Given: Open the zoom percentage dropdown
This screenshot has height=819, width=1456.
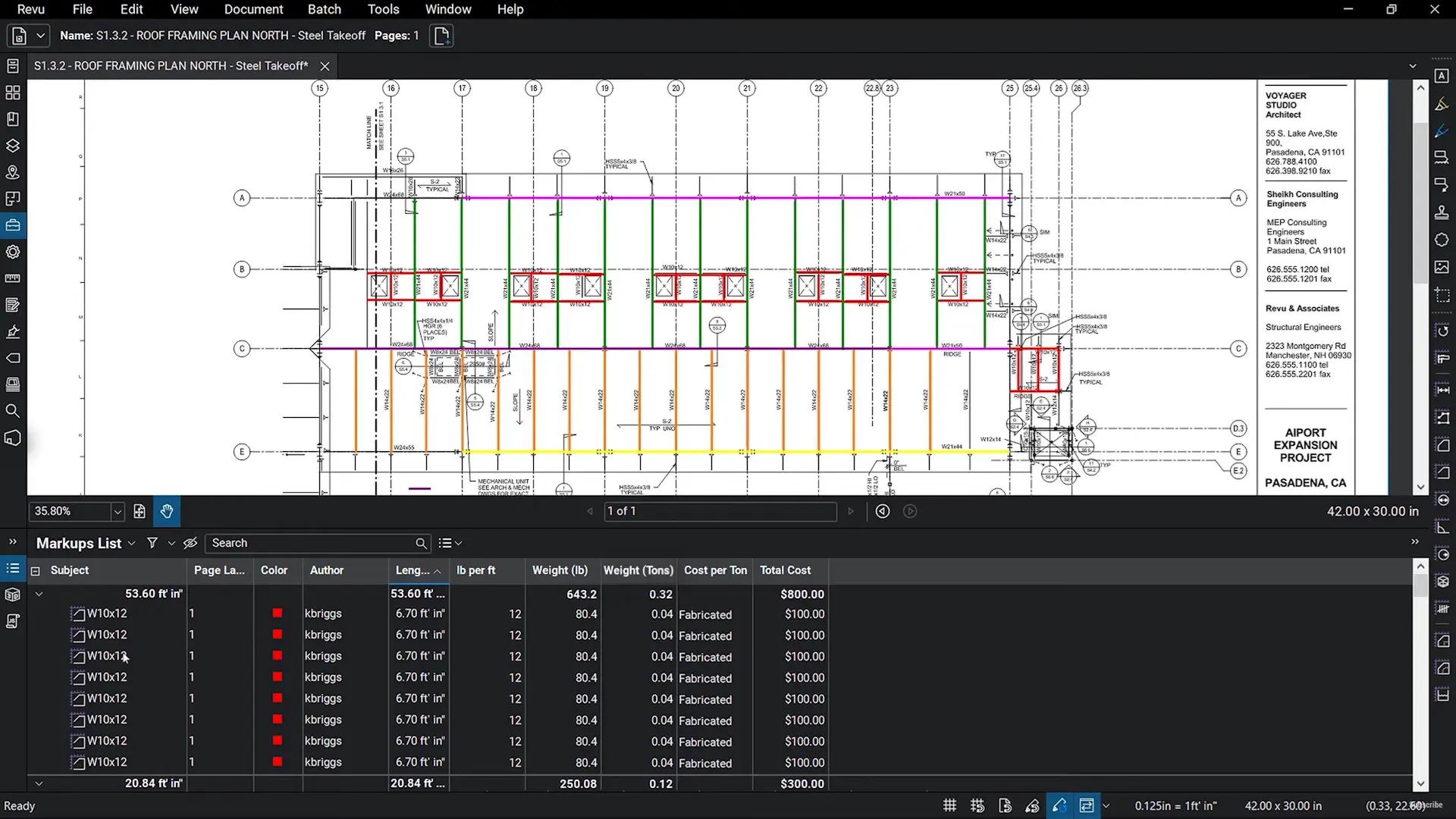Looking at the screenshot, I should (x=118, y=512).
